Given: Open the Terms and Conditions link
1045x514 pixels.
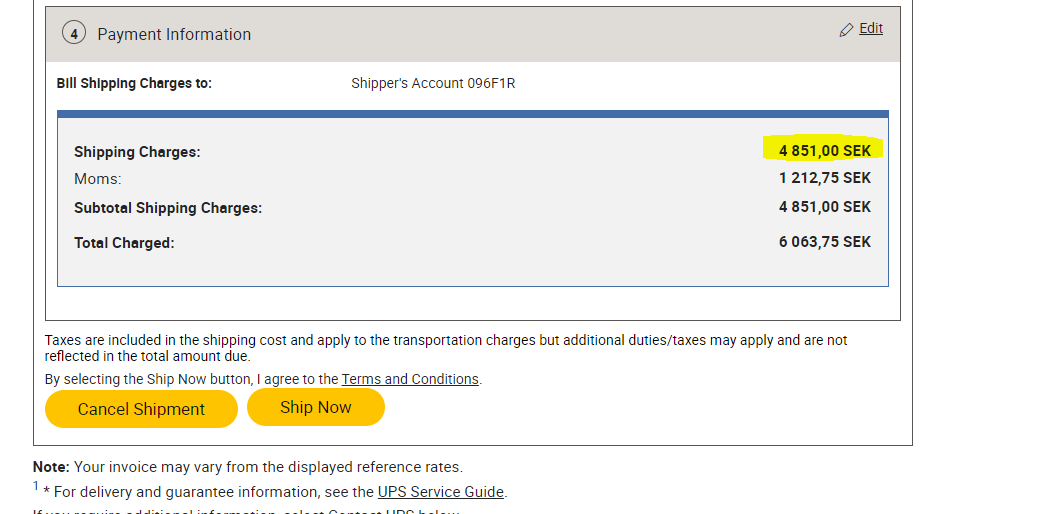Looking at the screenshot, I should click(410, 379).
